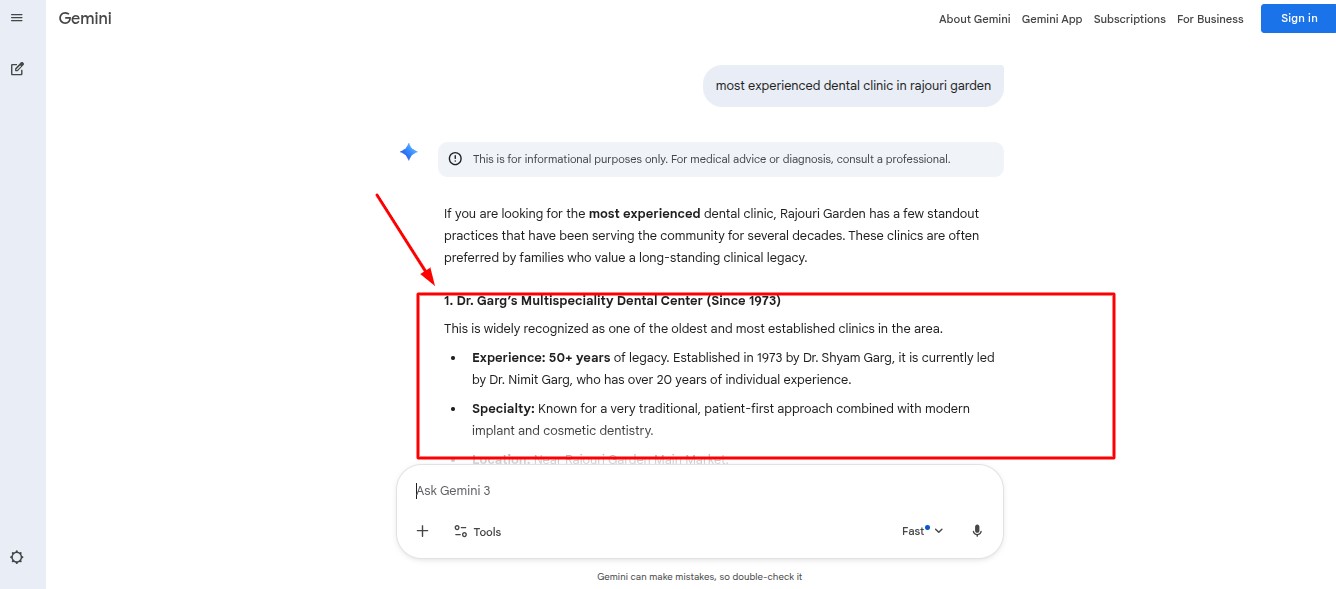Open About Gemini in top navigation

[974, 19]
